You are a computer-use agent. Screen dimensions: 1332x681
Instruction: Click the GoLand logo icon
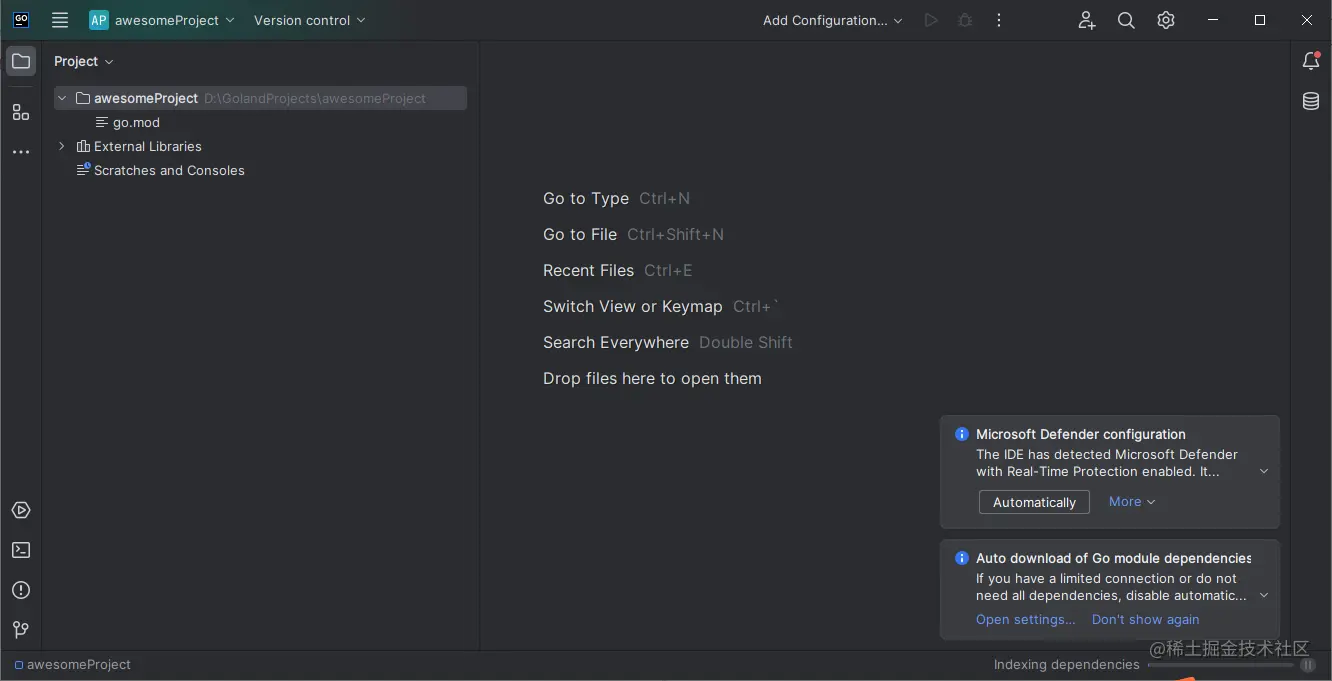21,20
